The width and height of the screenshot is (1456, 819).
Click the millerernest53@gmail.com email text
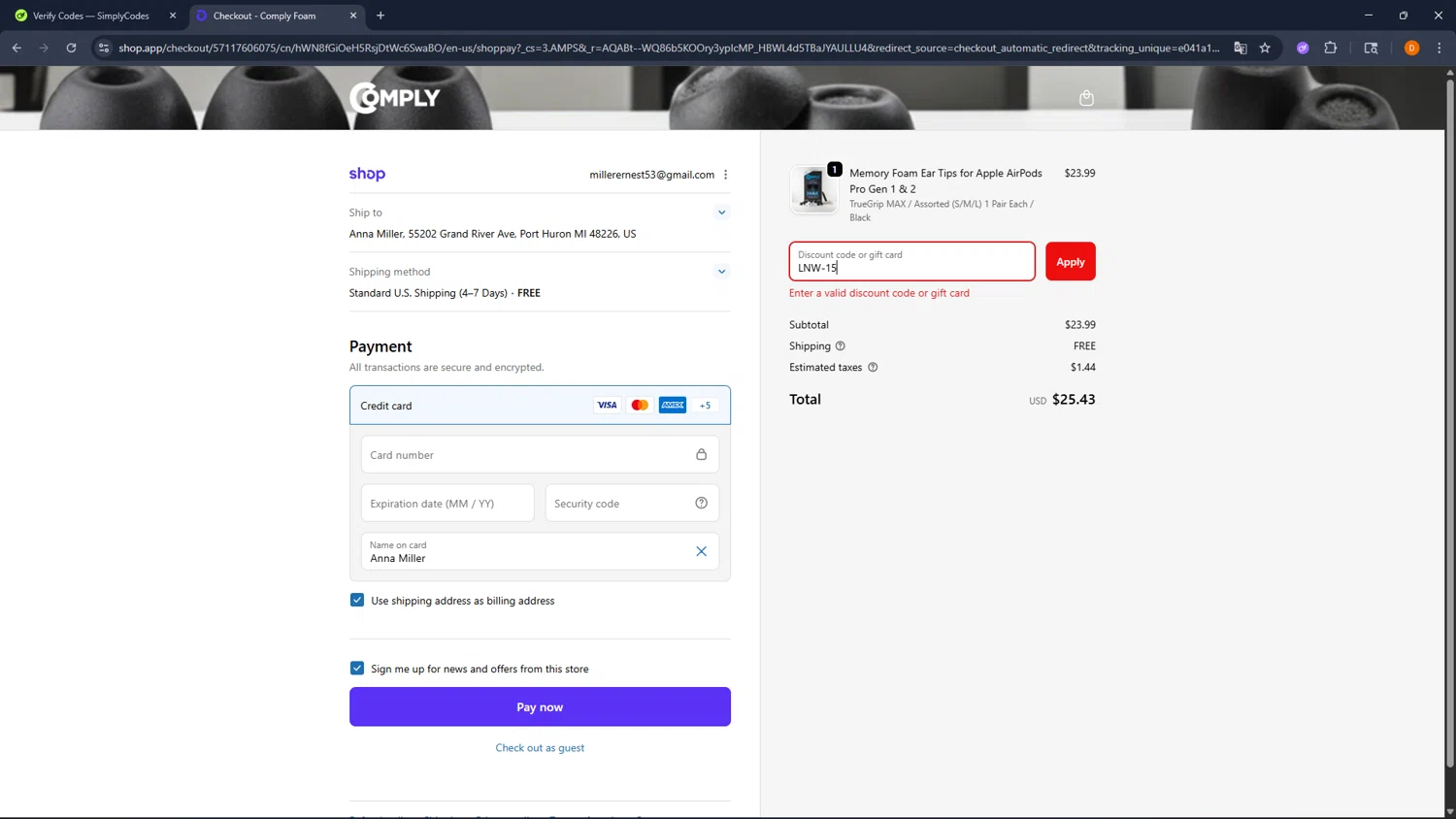click(651, 175)
